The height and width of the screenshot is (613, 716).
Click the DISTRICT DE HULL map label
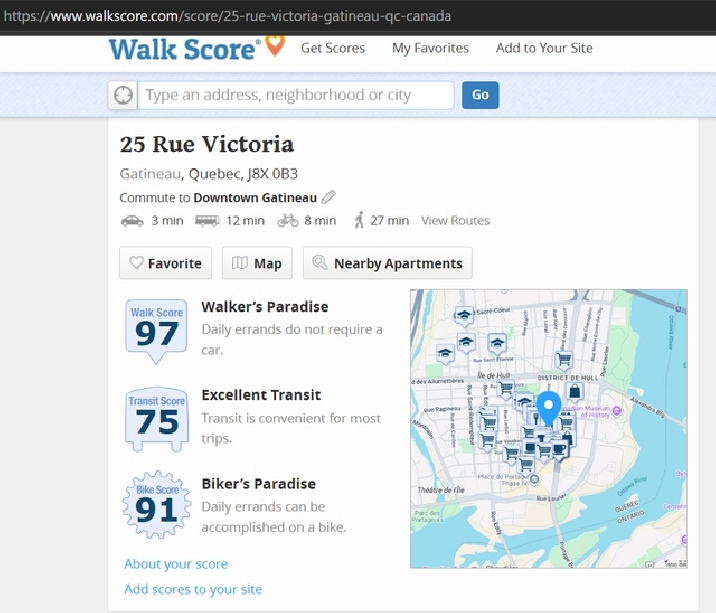coord(568,378)
